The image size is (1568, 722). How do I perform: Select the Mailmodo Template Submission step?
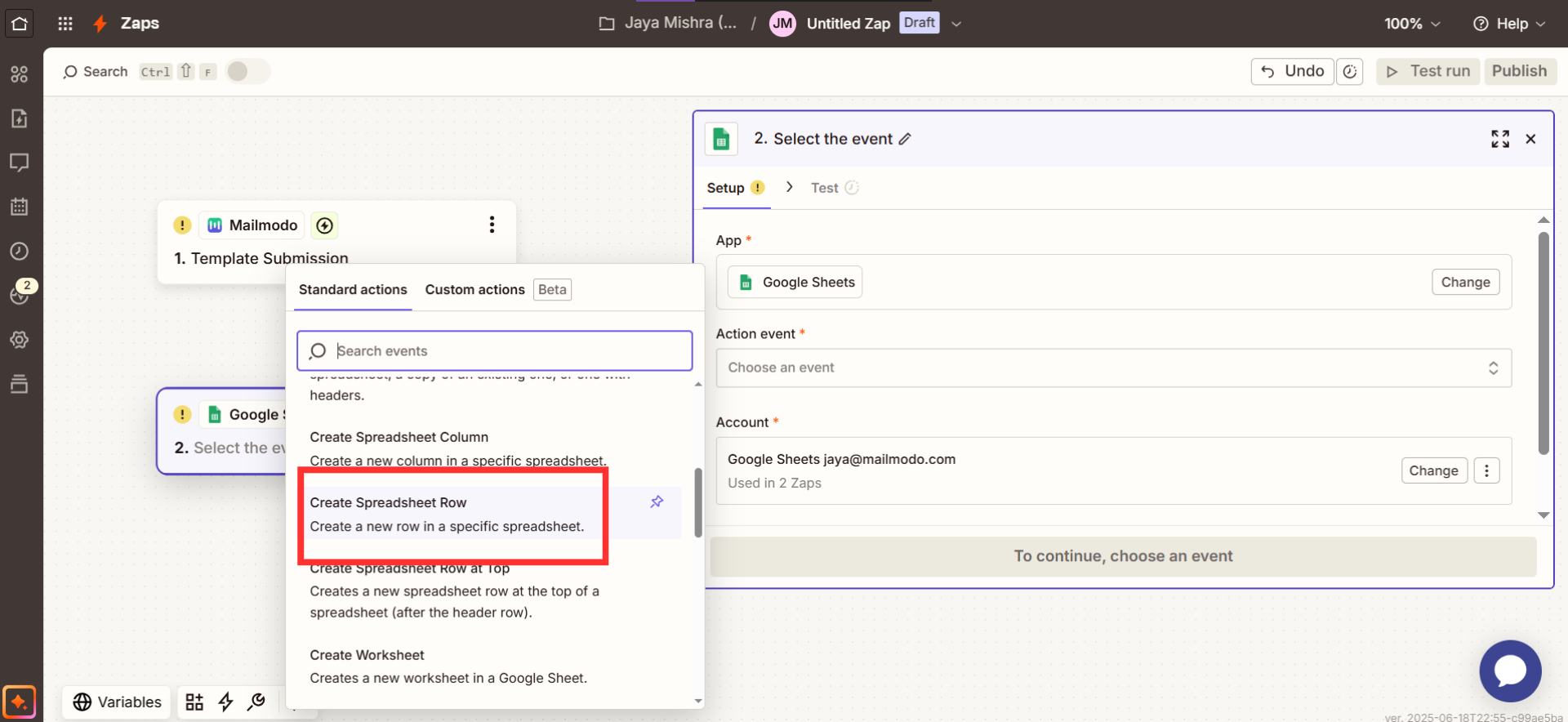[336, 243]
